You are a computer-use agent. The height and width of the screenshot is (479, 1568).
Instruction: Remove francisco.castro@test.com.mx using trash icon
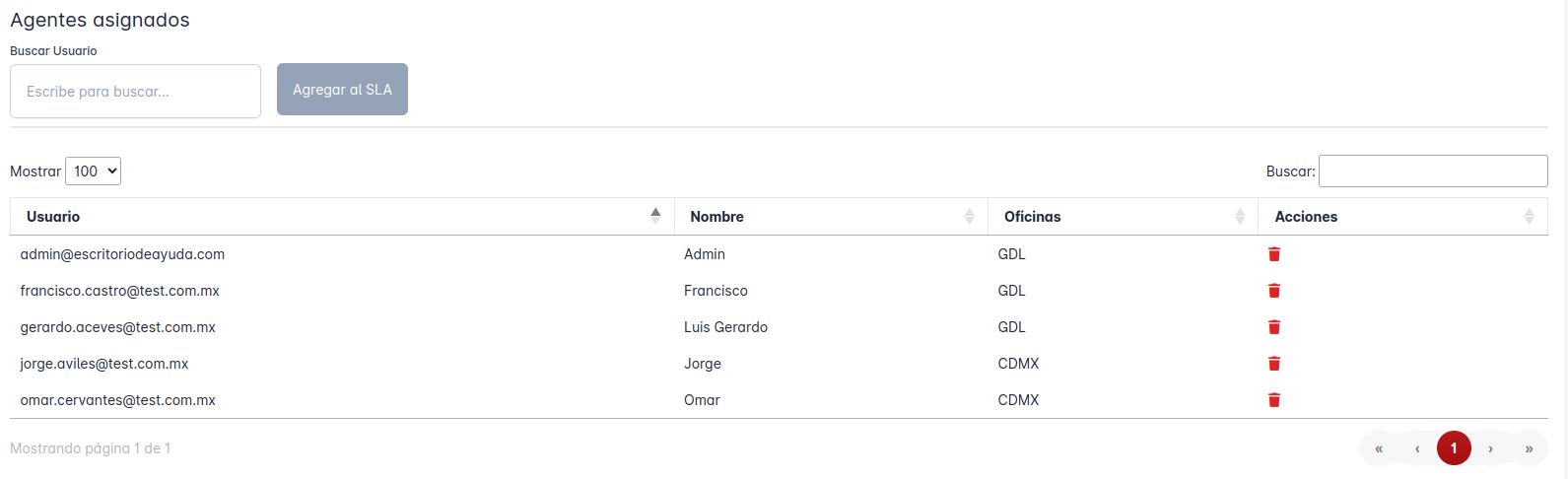pyautogui.click(x=1273, y=291)
